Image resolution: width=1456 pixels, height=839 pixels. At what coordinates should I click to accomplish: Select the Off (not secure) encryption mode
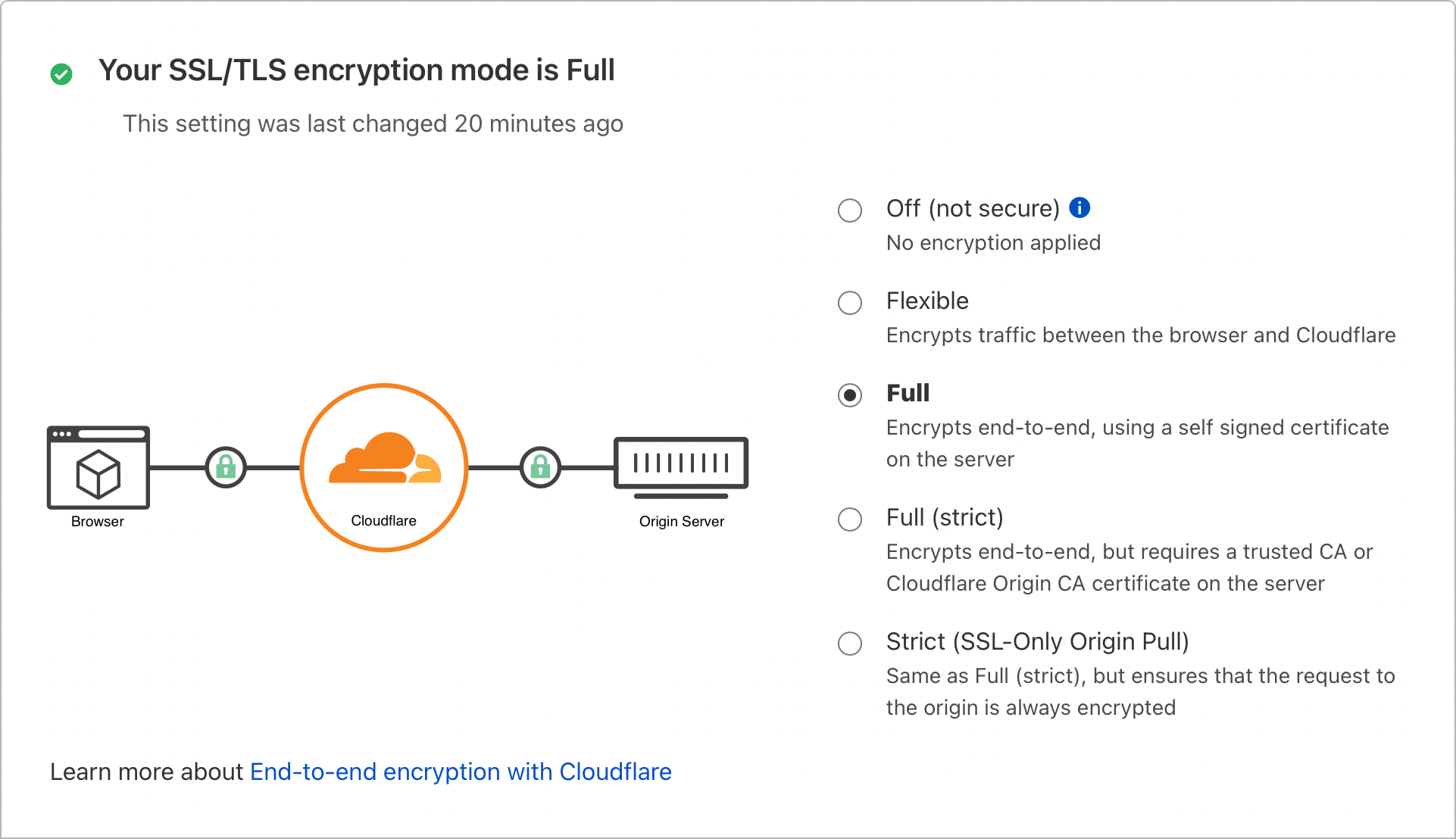pos(849,211)
